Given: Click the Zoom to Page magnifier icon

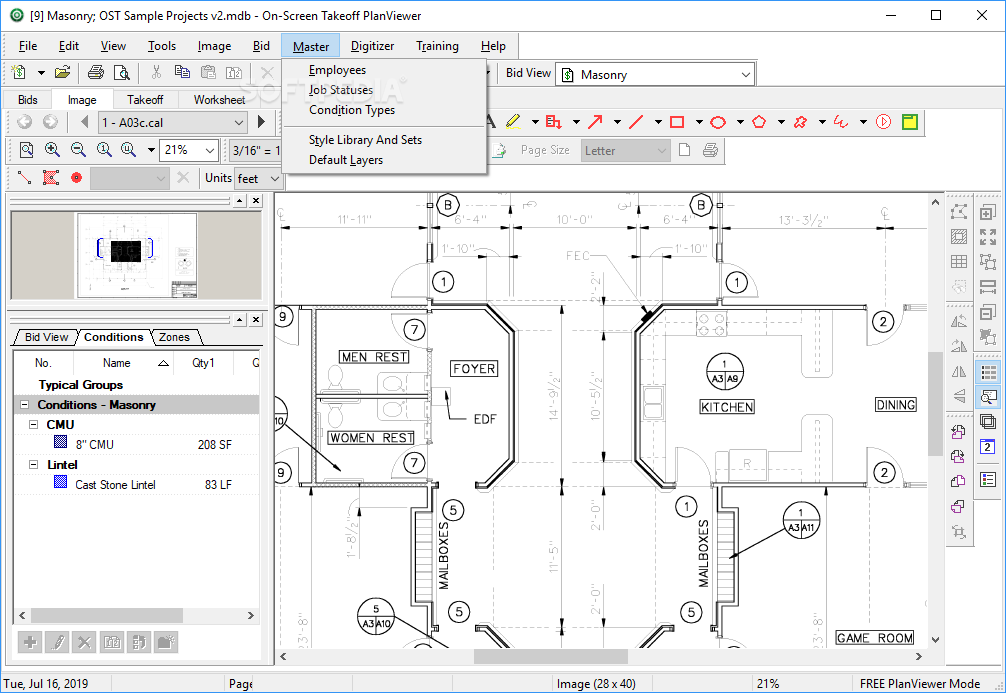Looking at the screenshot, I should 26,150.
